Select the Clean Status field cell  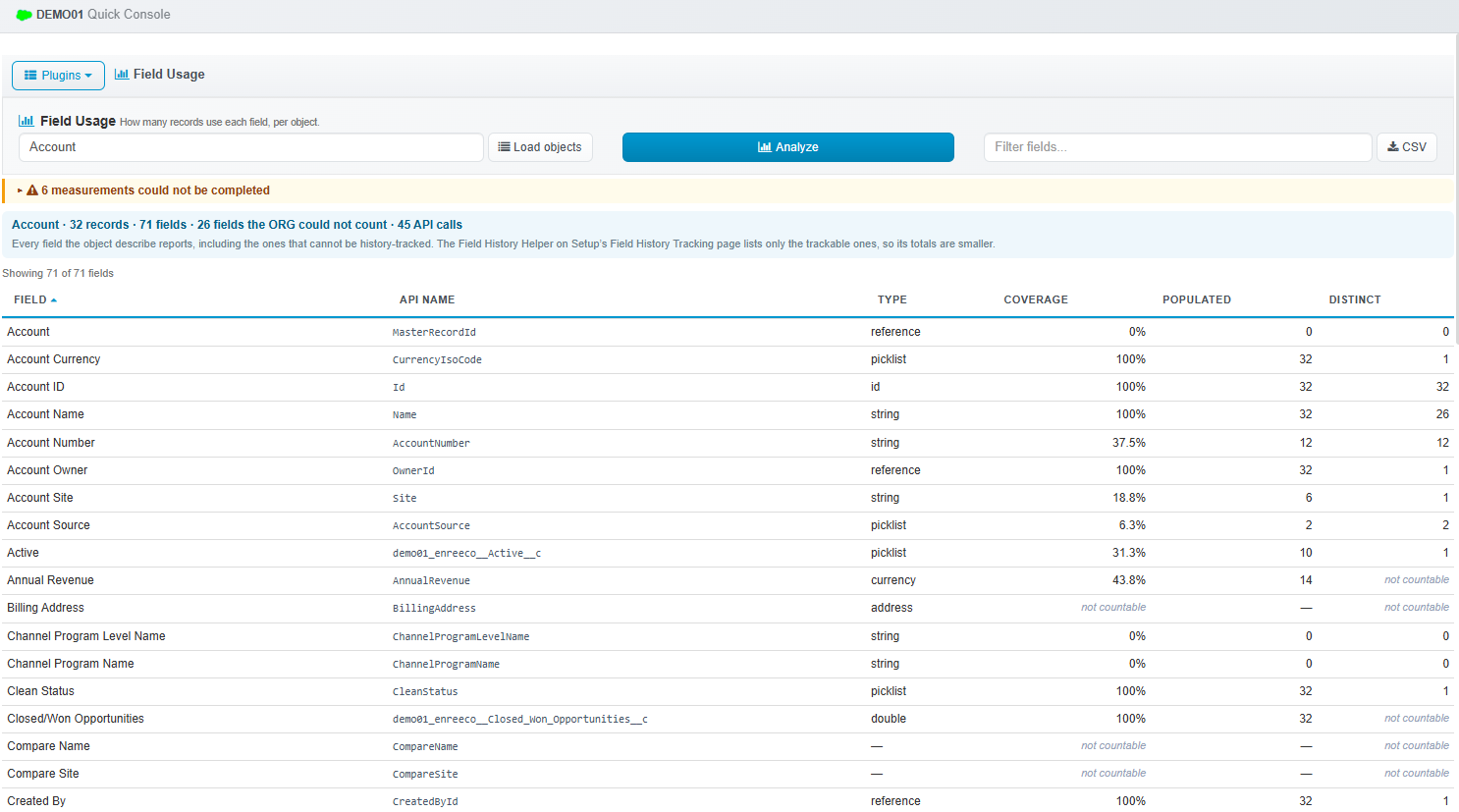coord(40,691)
